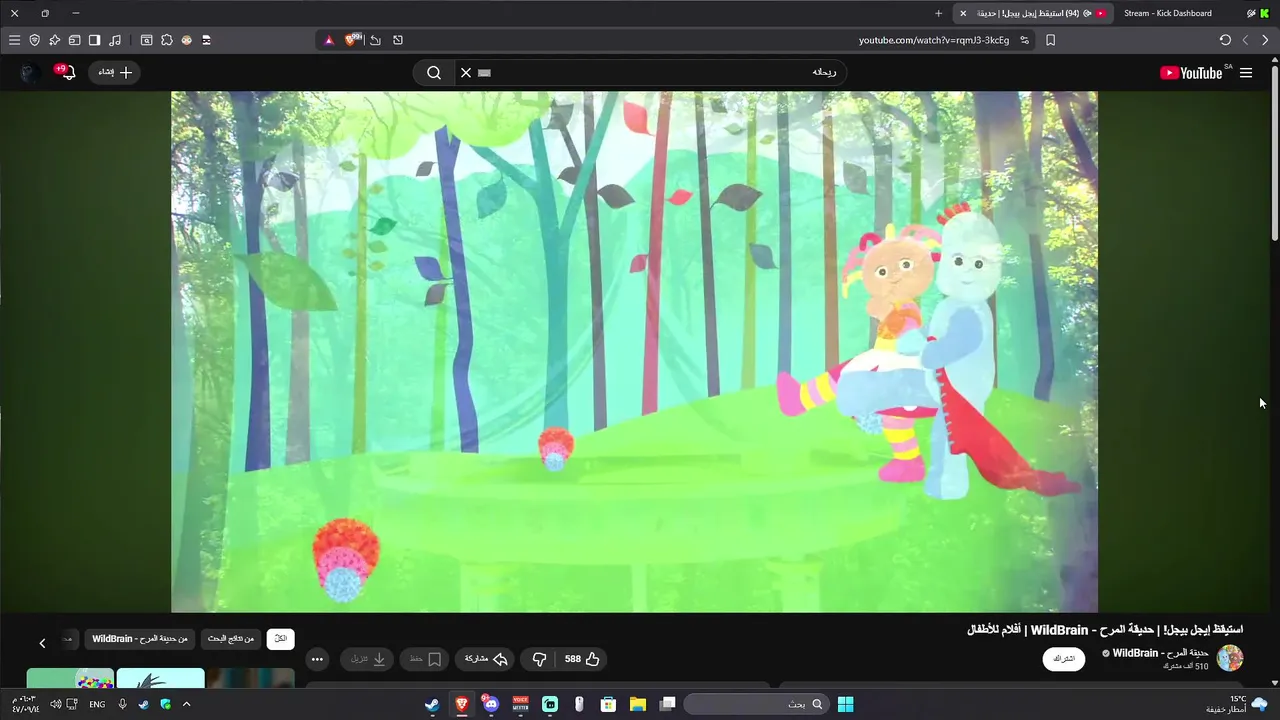Open Voicemeeter from the taskbar
1280x720 pixels.
click(x=520, y=704)
